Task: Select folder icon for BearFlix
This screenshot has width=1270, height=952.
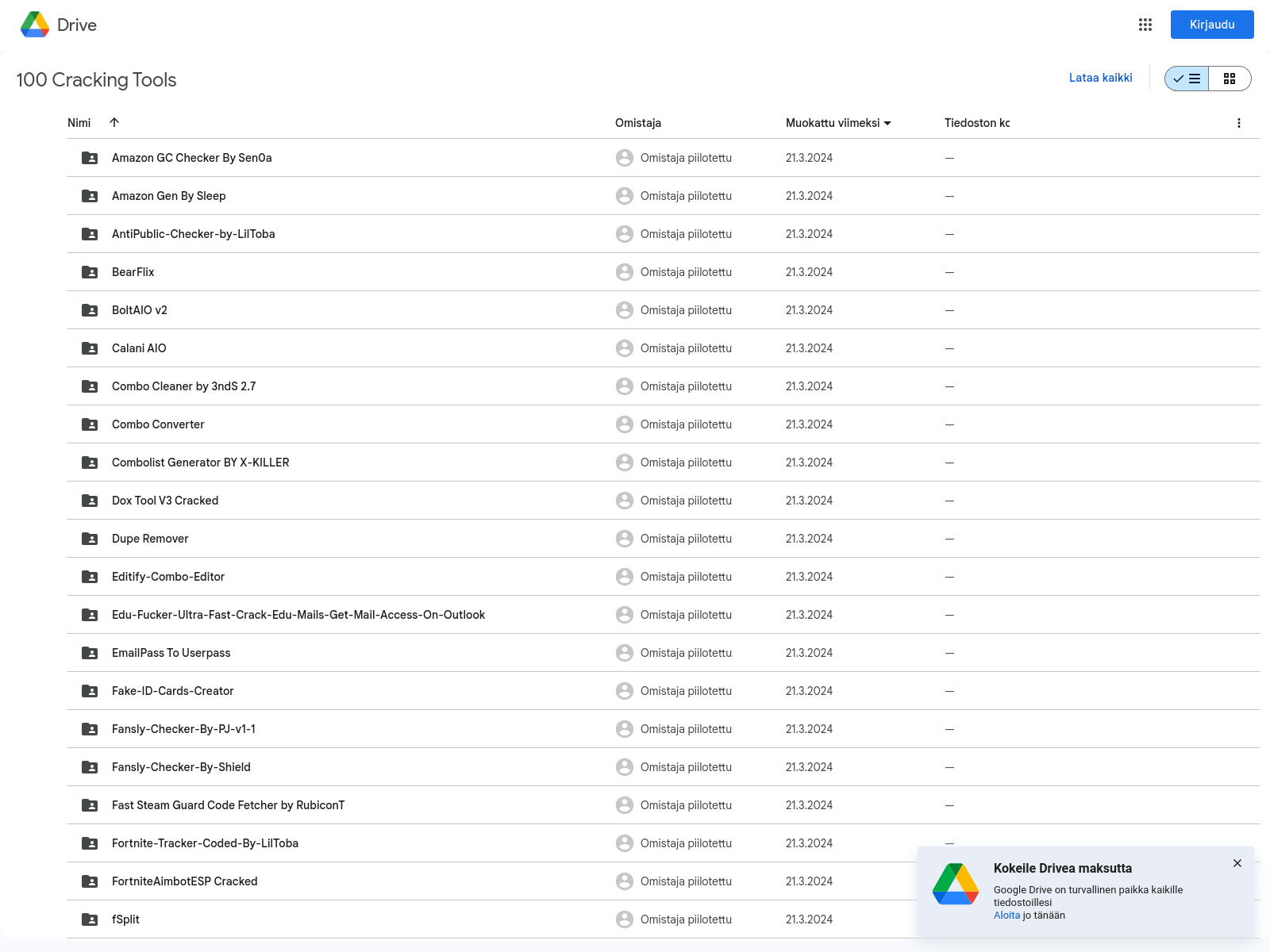Action: (x=90, y=272)
